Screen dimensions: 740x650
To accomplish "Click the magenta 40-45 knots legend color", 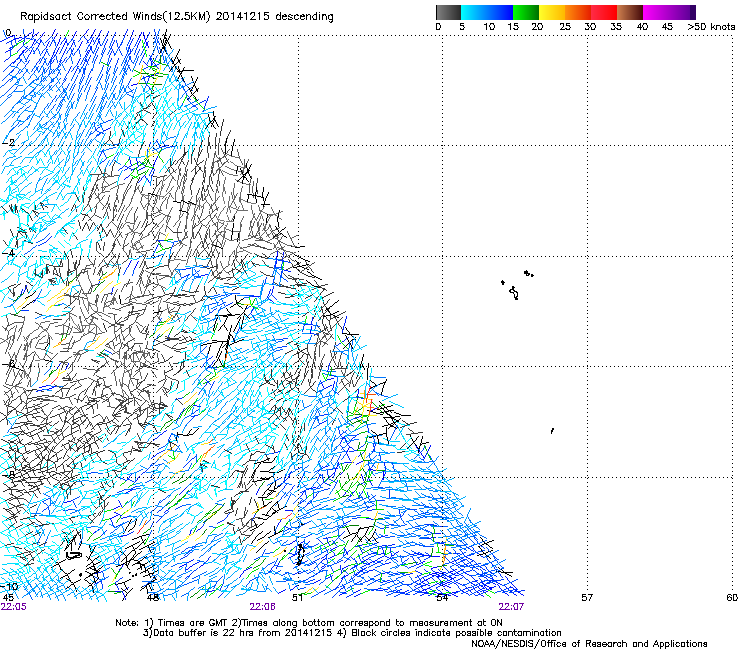I will click(656, 12).
